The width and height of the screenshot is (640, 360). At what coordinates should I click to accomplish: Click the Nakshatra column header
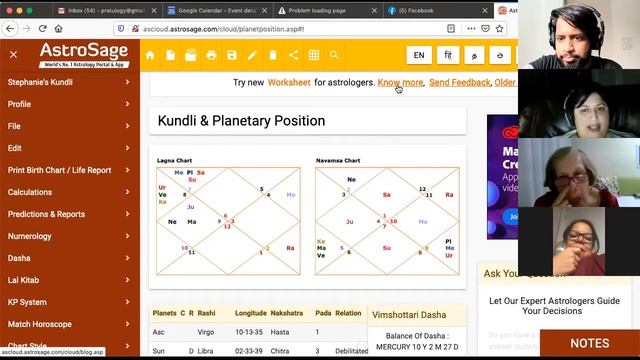(287, 313)
